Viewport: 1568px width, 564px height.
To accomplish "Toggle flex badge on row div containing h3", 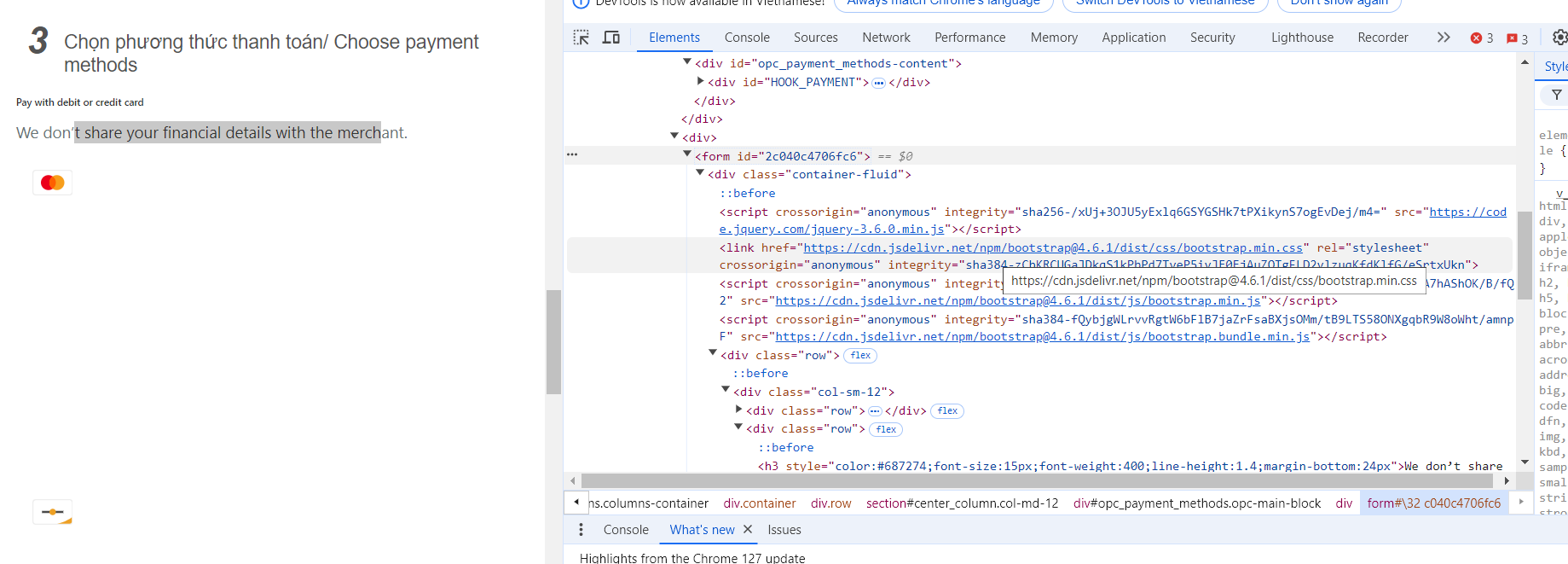I will click(x=886, y=429).
